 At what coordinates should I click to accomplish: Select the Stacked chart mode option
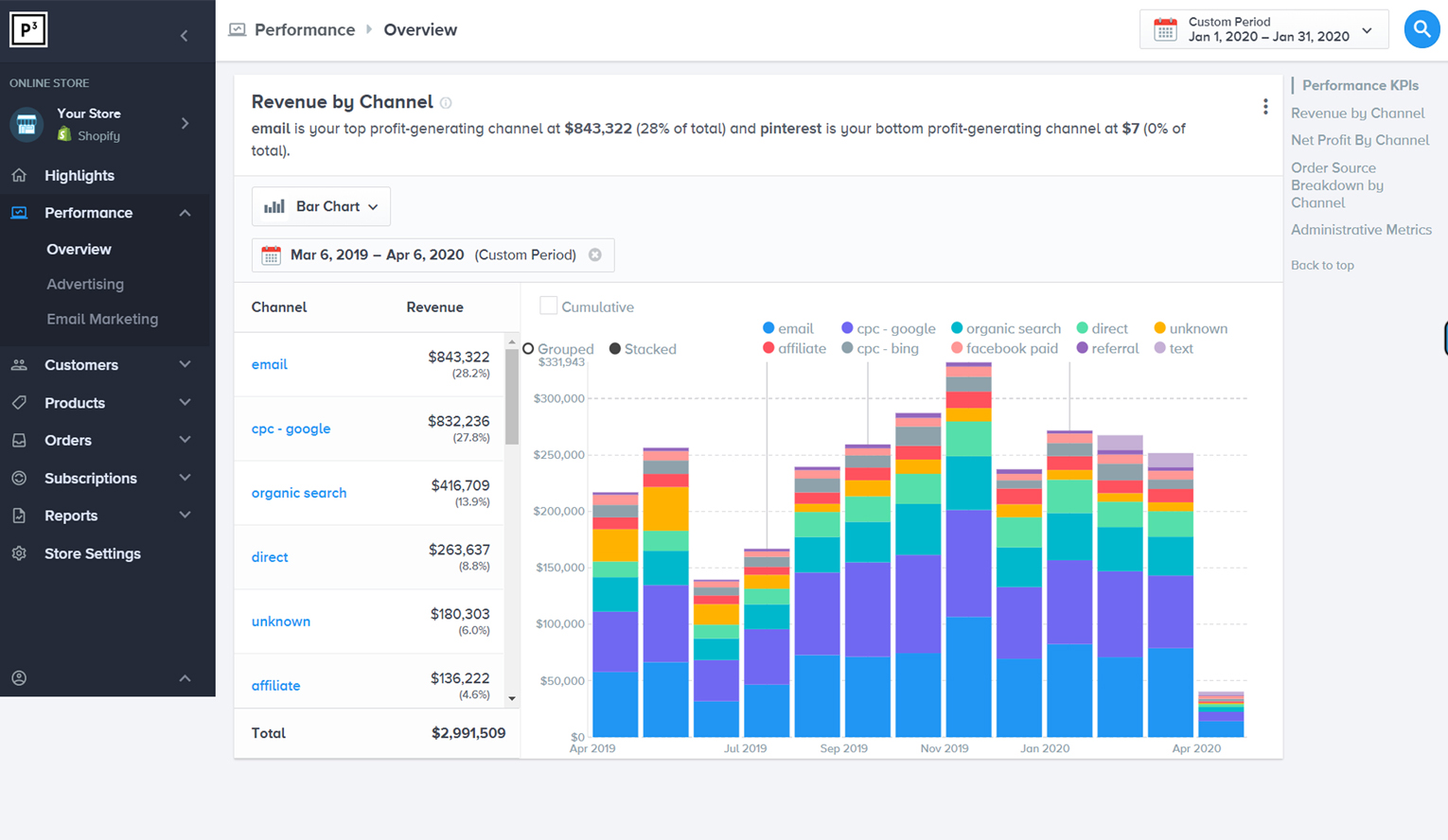(x=615, y=349)
